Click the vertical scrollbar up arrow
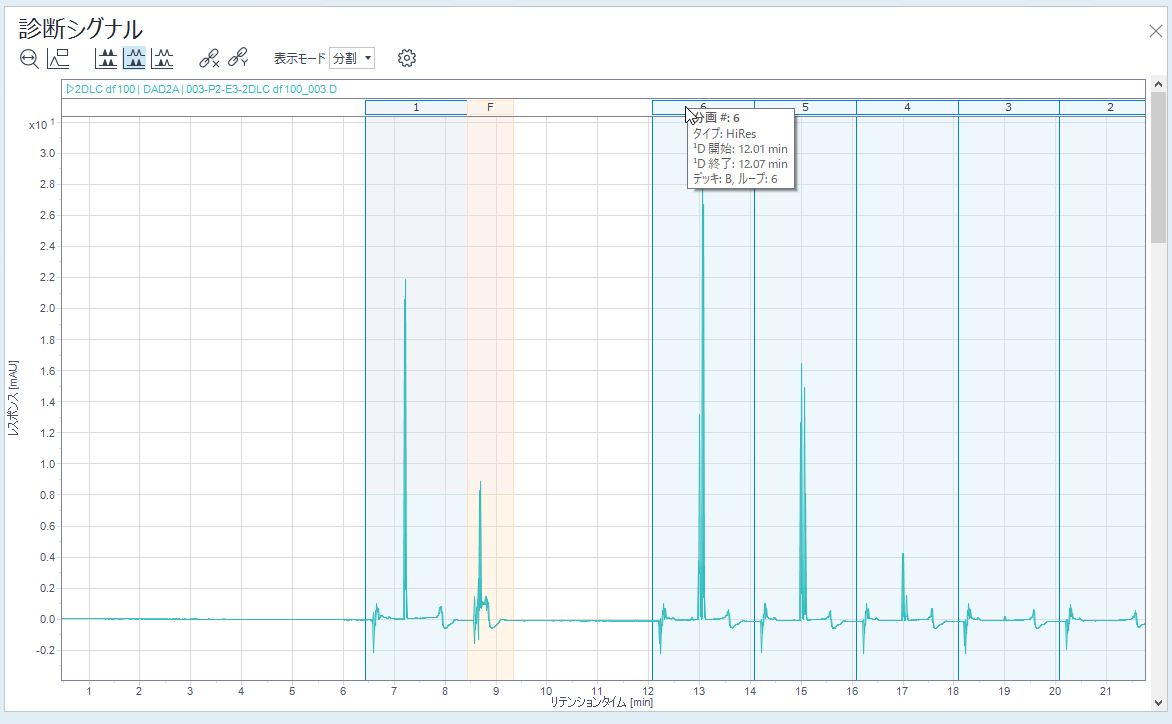 1159,84
